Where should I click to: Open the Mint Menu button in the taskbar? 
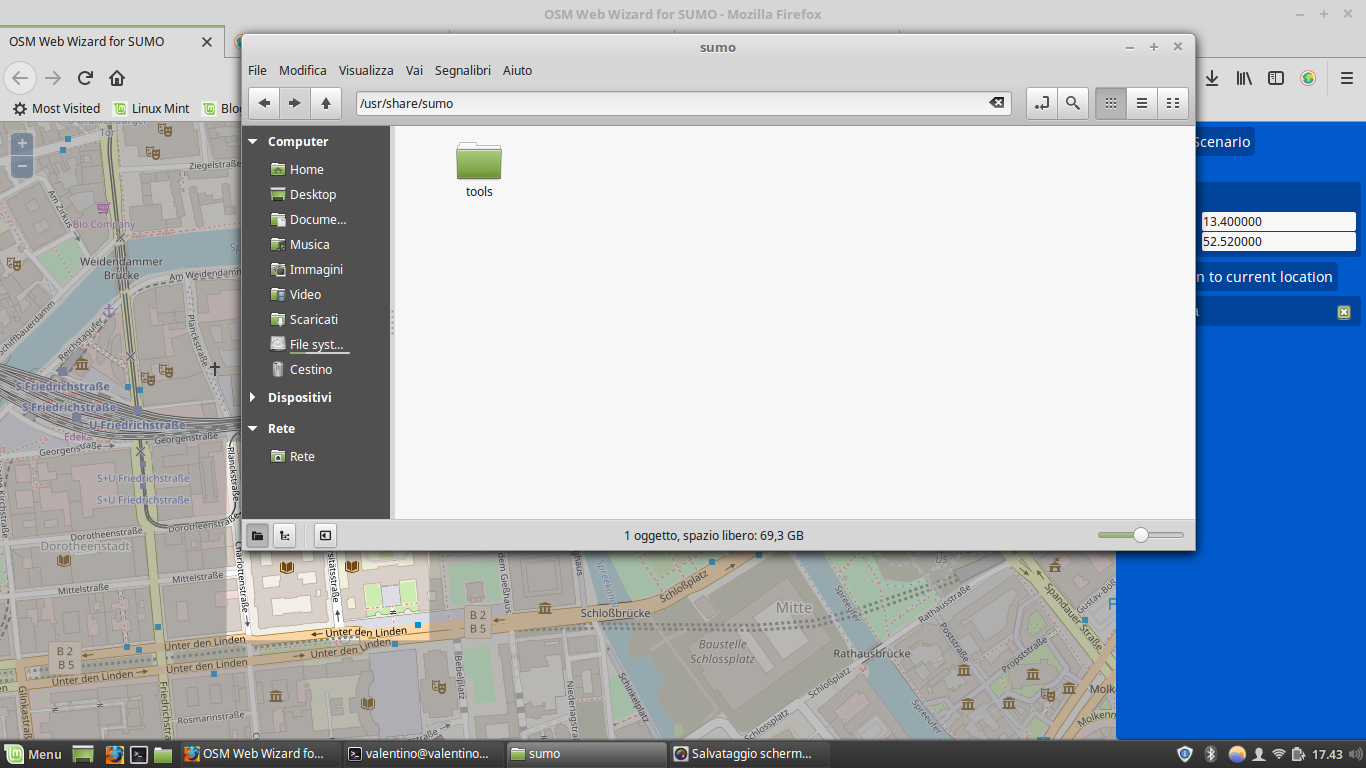click(33, 754)
